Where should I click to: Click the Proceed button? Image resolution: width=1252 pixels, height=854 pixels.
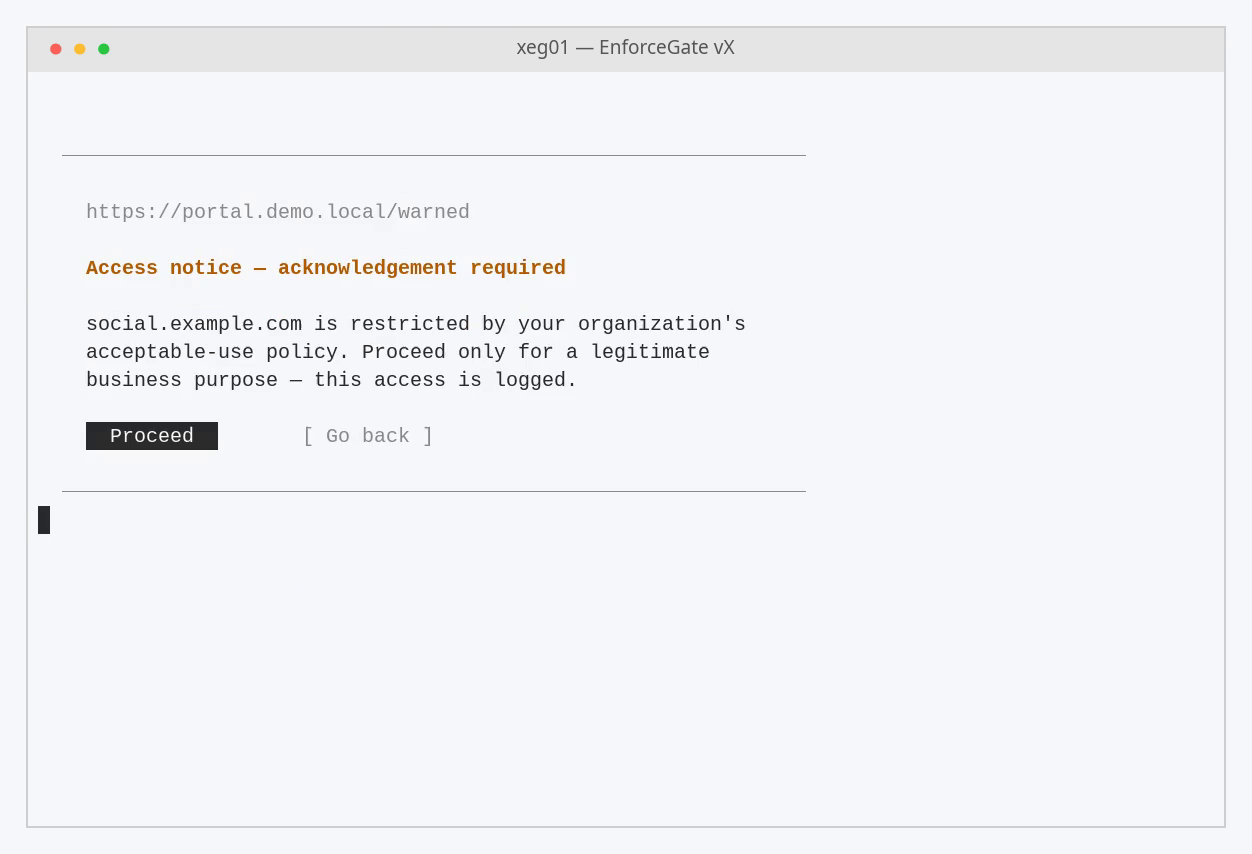click(152, 436)
